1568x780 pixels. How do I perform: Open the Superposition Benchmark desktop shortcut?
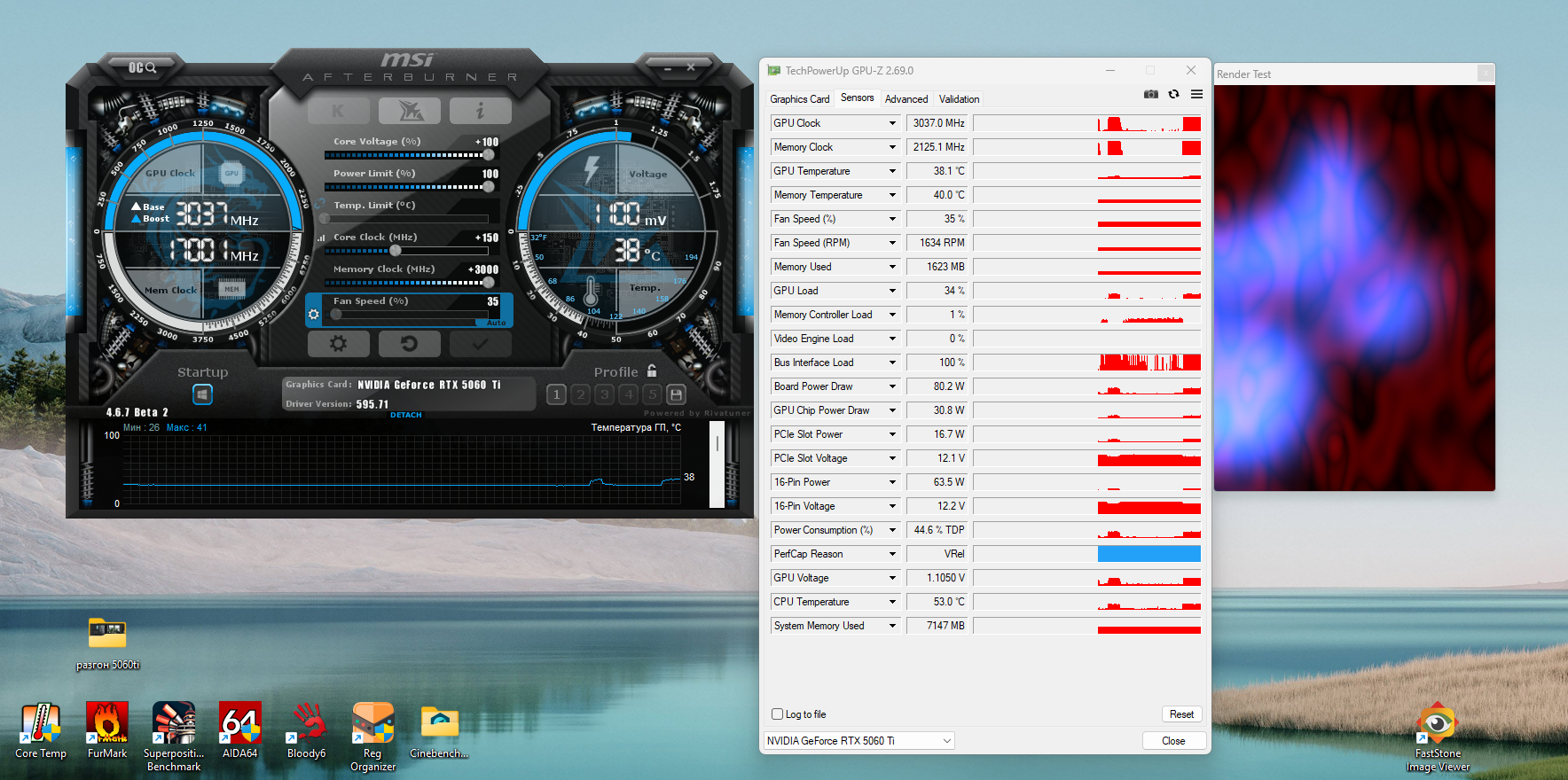point(174,737)
